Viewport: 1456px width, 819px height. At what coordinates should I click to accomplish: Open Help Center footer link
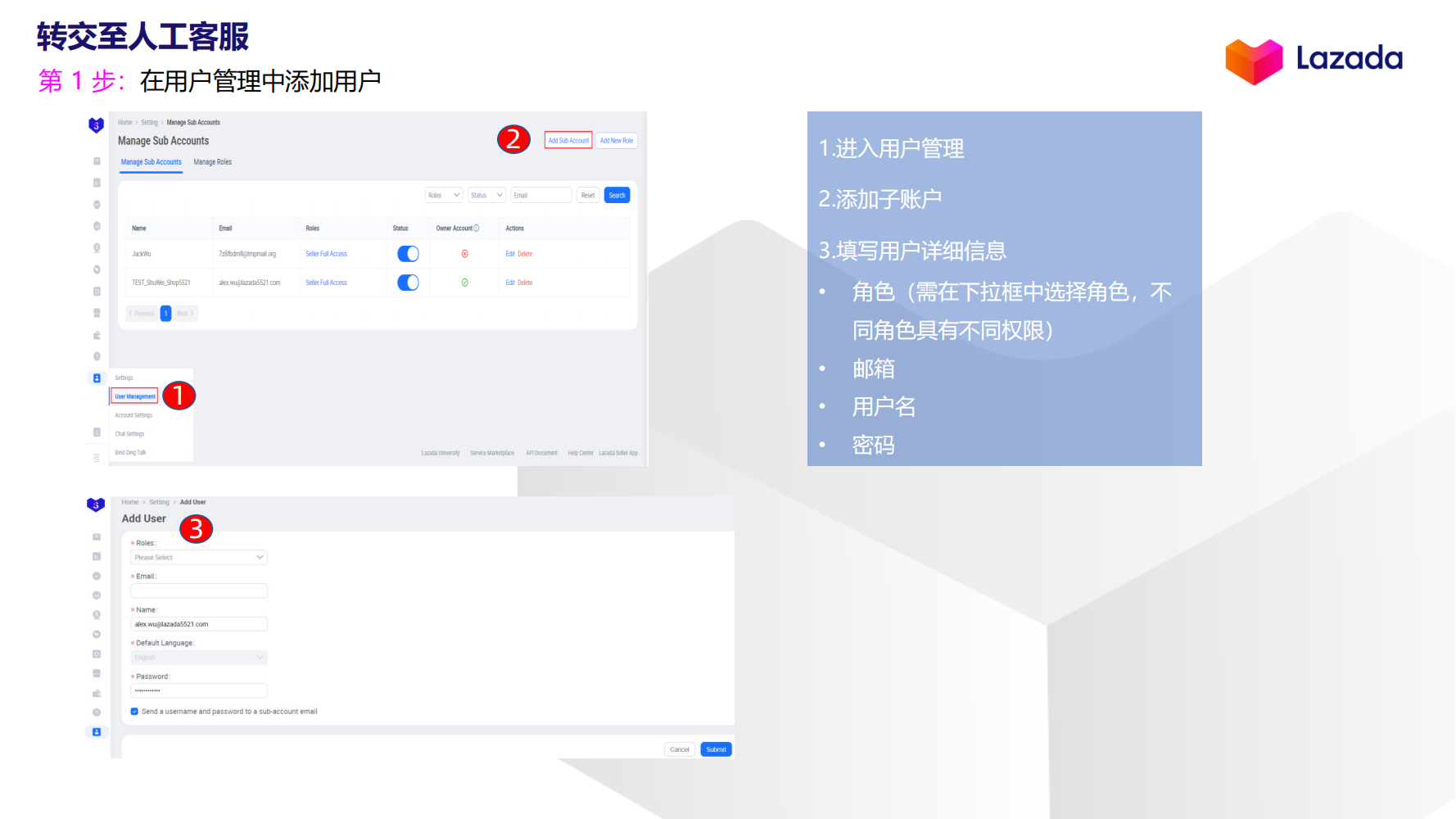[581, 453]
